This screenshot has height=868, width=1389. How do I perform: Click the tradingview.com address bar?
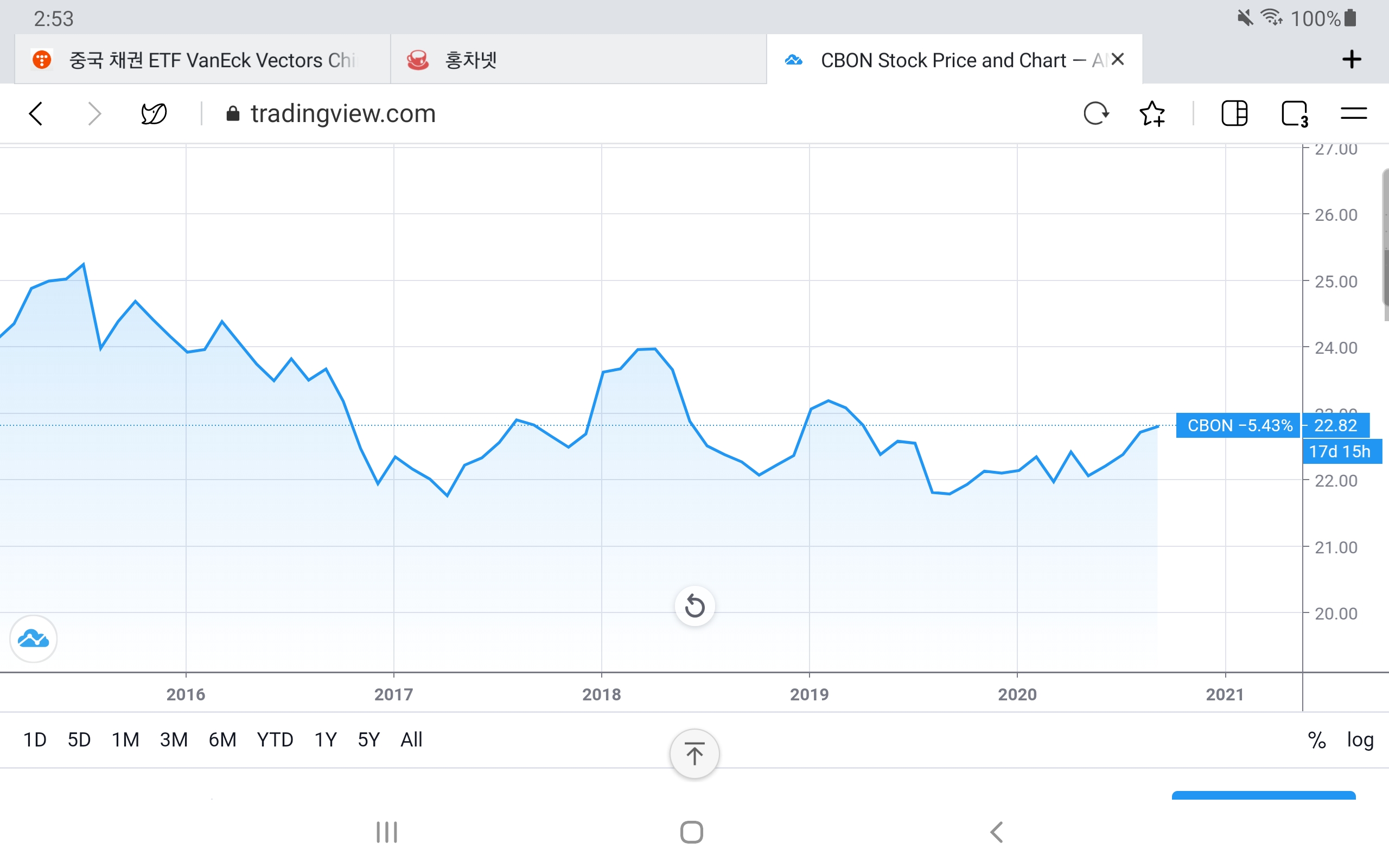pos(343,114)
